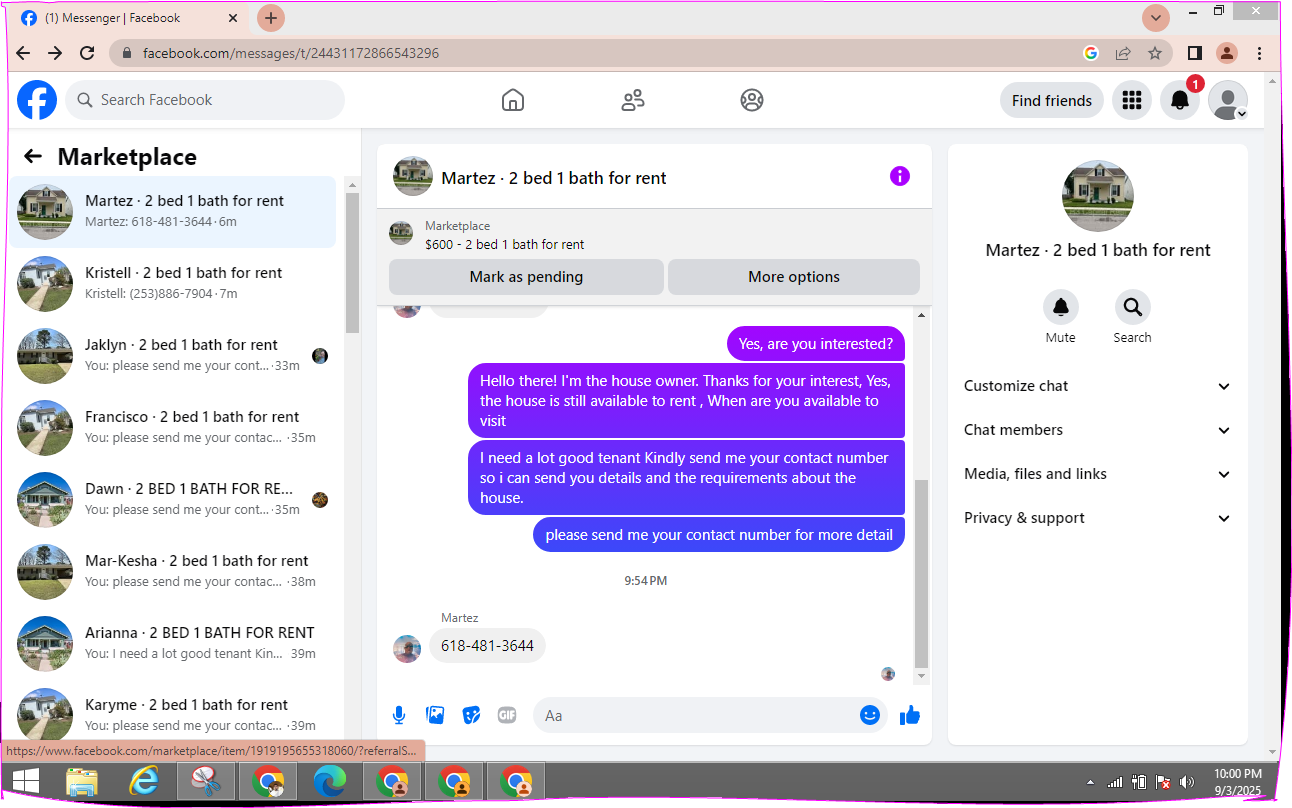Expand Media, files and links

tap(1097, 474)
